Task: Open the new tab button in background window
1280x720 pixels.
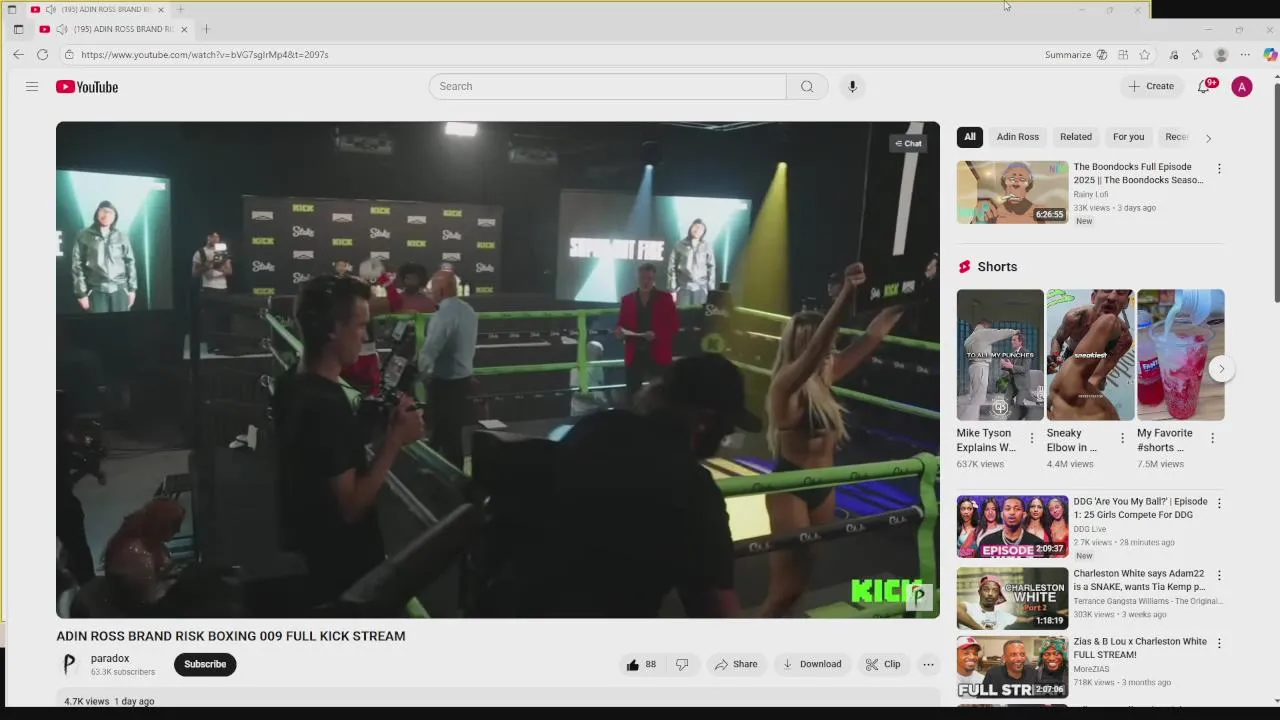Action: [181, 9]
